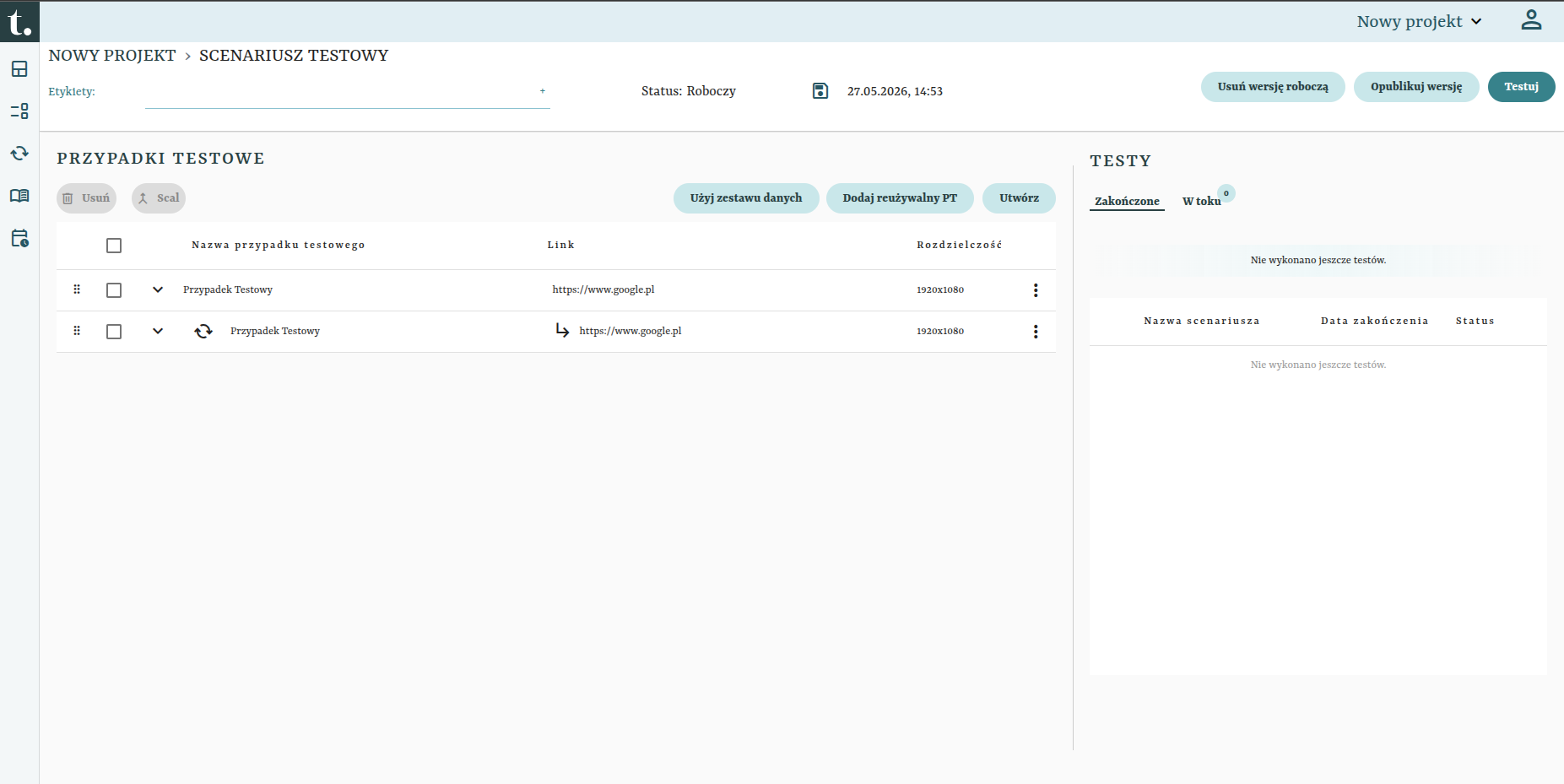Click Status column header in tests table
The width and height of the screenshot is (1564, 784).
[x=1475, y=321]
